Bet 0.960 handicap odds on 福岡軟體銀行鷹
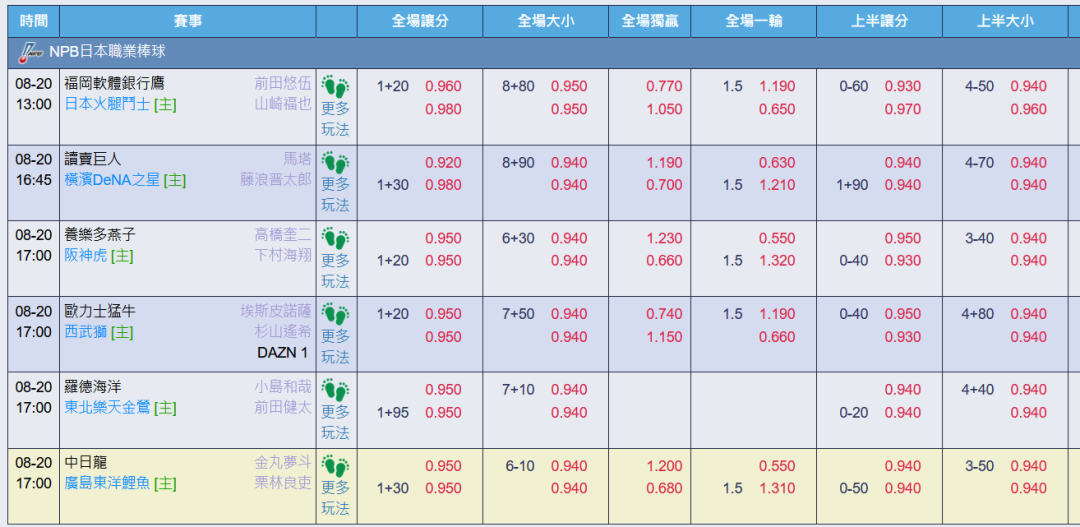This screenshot has height=527, width=1080. point(443,87)
